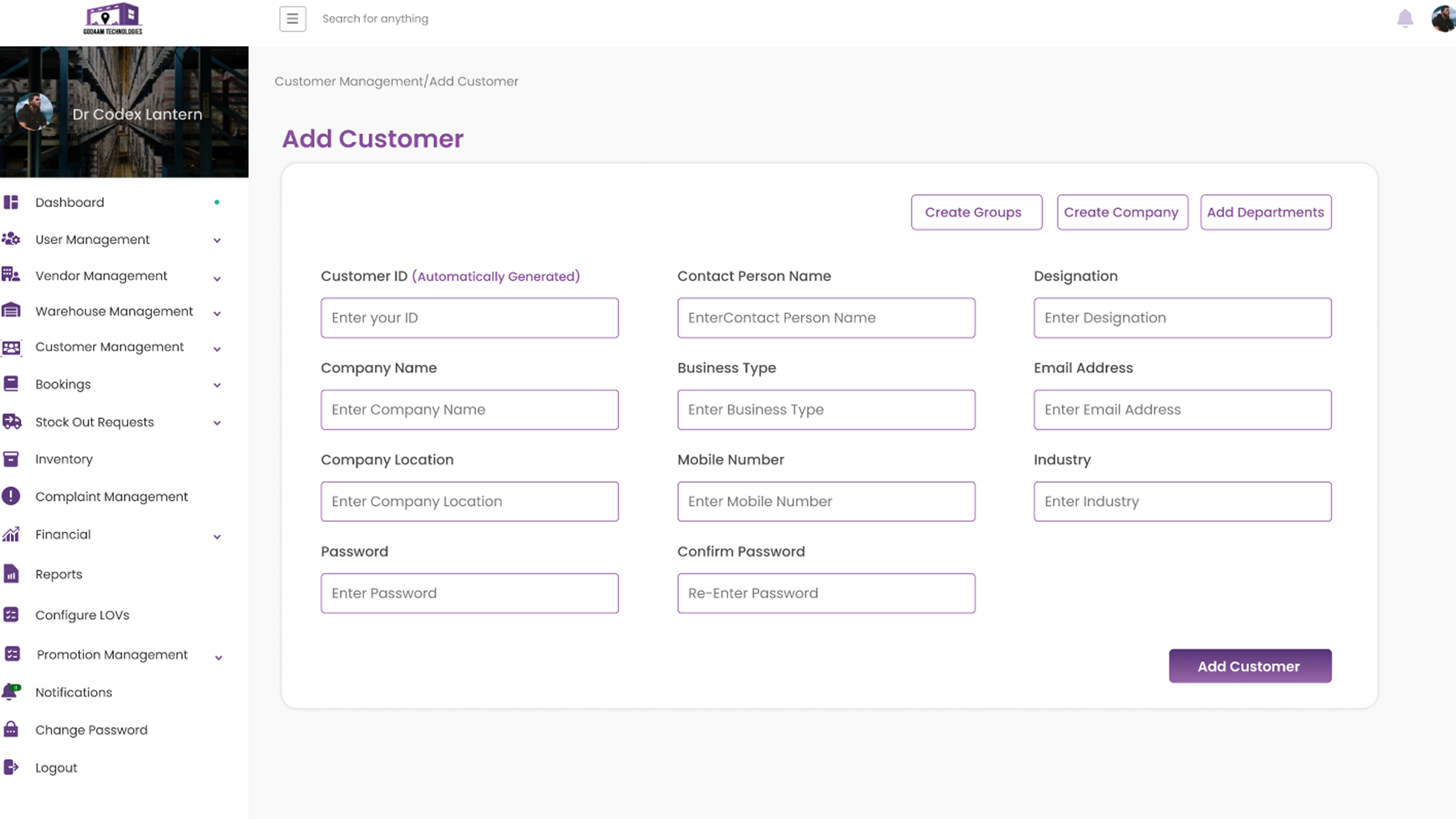Click the Stock Out Requests truck icon

[x=11, y=422]
